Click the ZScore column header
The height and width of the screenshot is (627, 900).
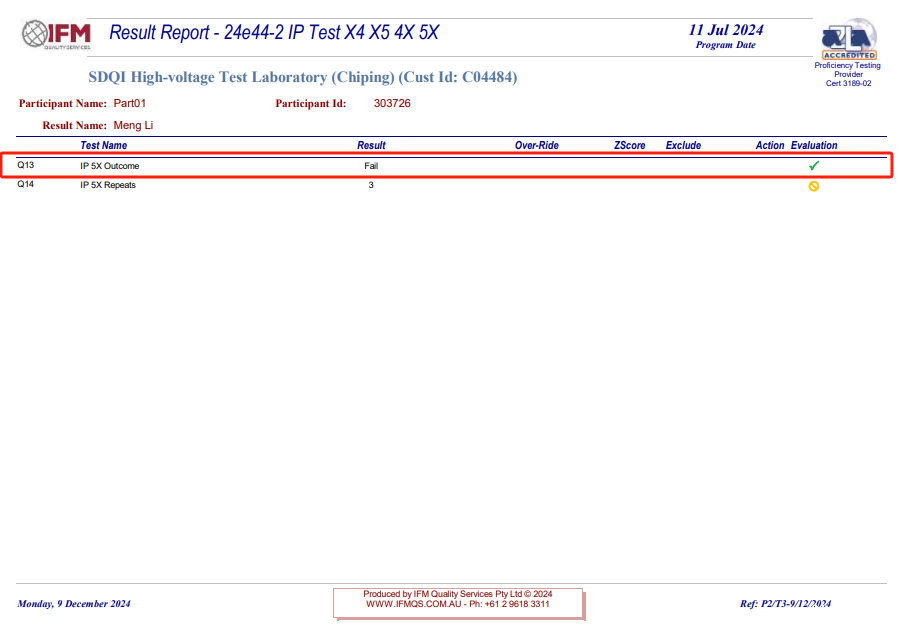click(x=630, y=146)
